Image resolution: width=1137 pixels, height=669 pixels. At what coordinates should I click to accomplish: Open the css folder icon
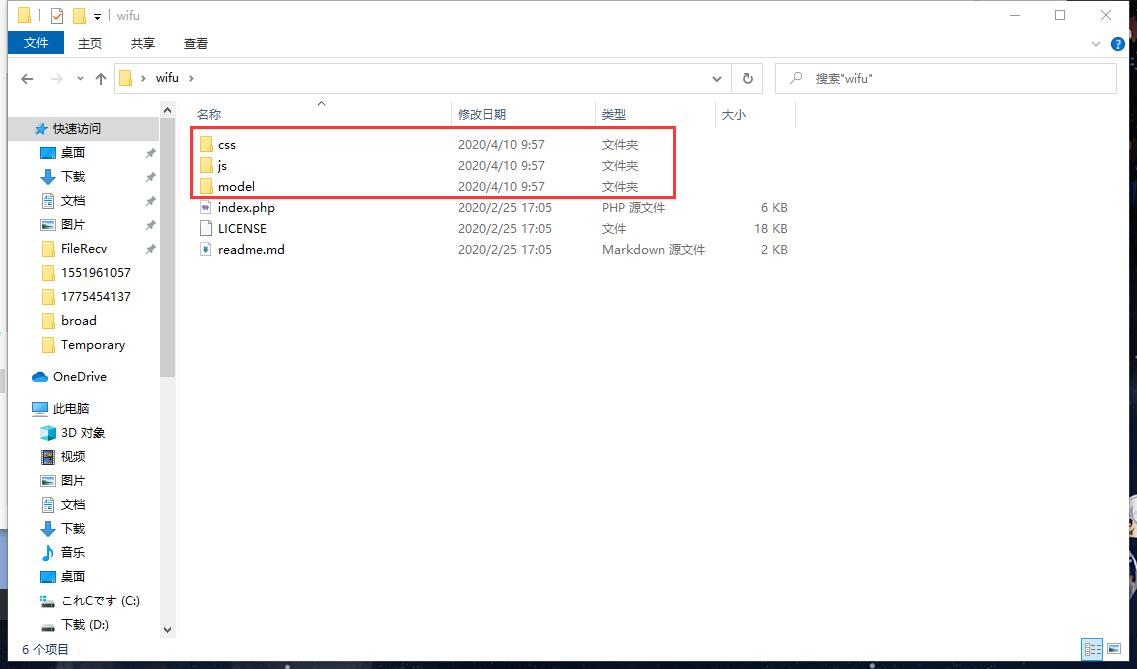click(207, 144)
